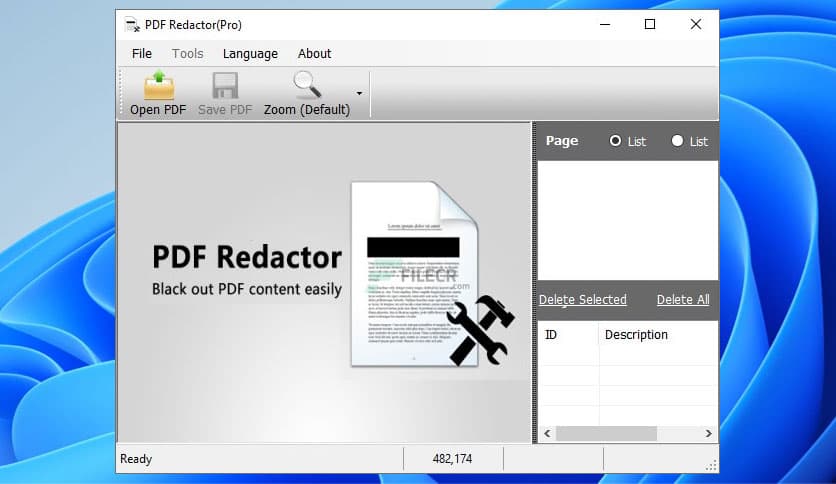Screen dimensions: 836x484
Task: Click the right scroll arrow in redaction list
Action: pos(709,433)
